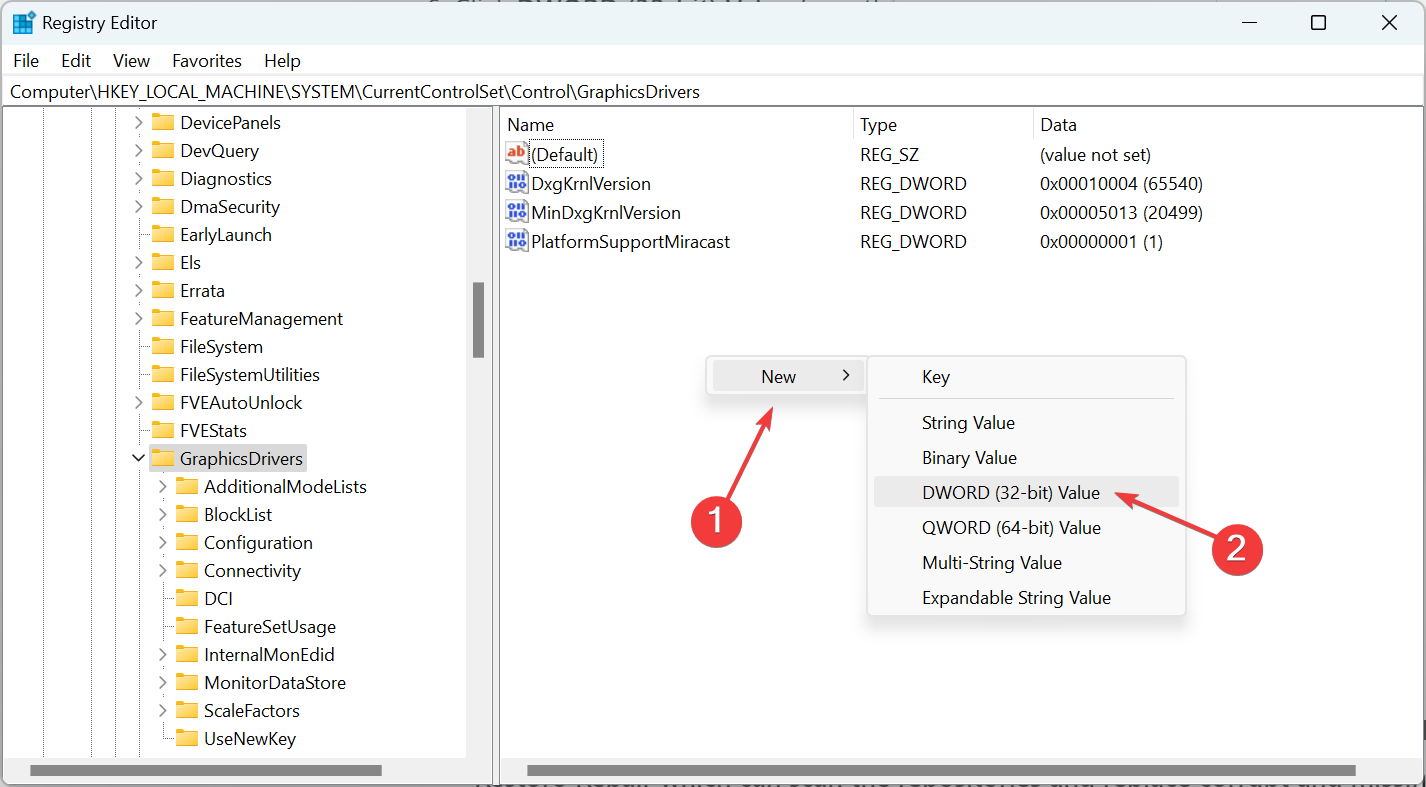
Task: Click the FVEAutoUnlock folder icon
Action: (163, 402)
